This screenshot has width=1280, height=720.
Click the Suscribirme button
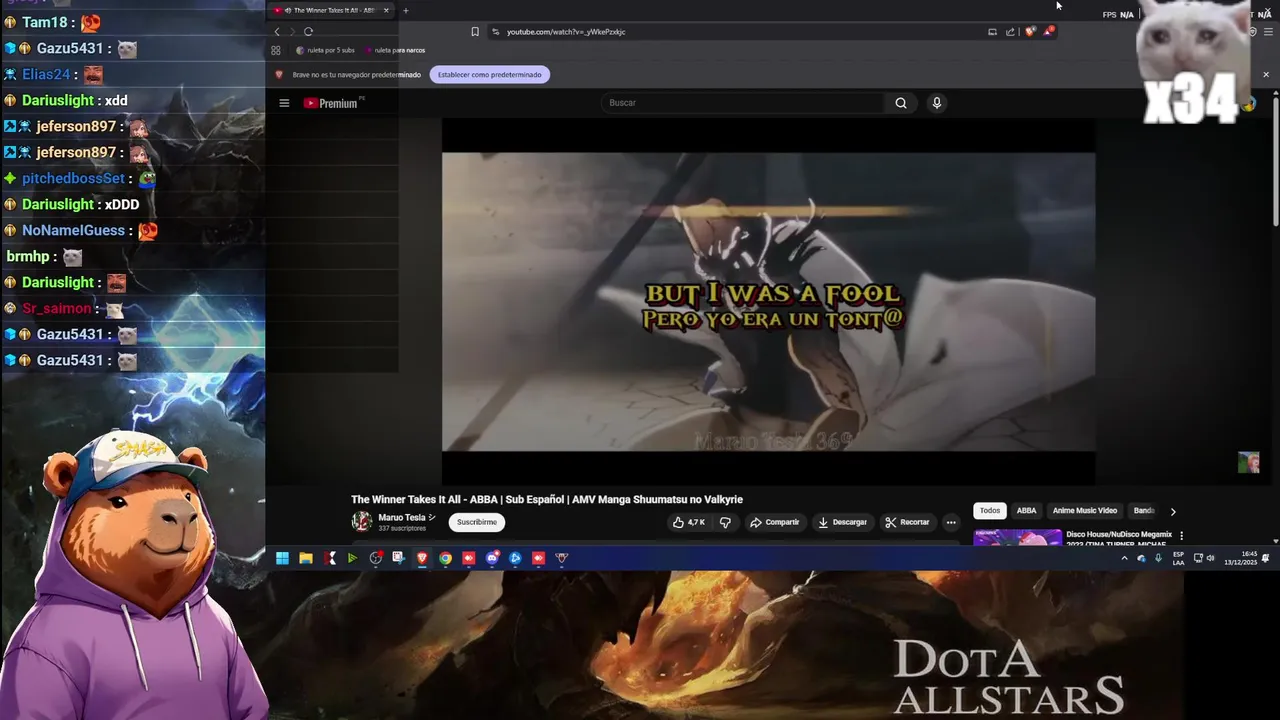tap(477, 522)
